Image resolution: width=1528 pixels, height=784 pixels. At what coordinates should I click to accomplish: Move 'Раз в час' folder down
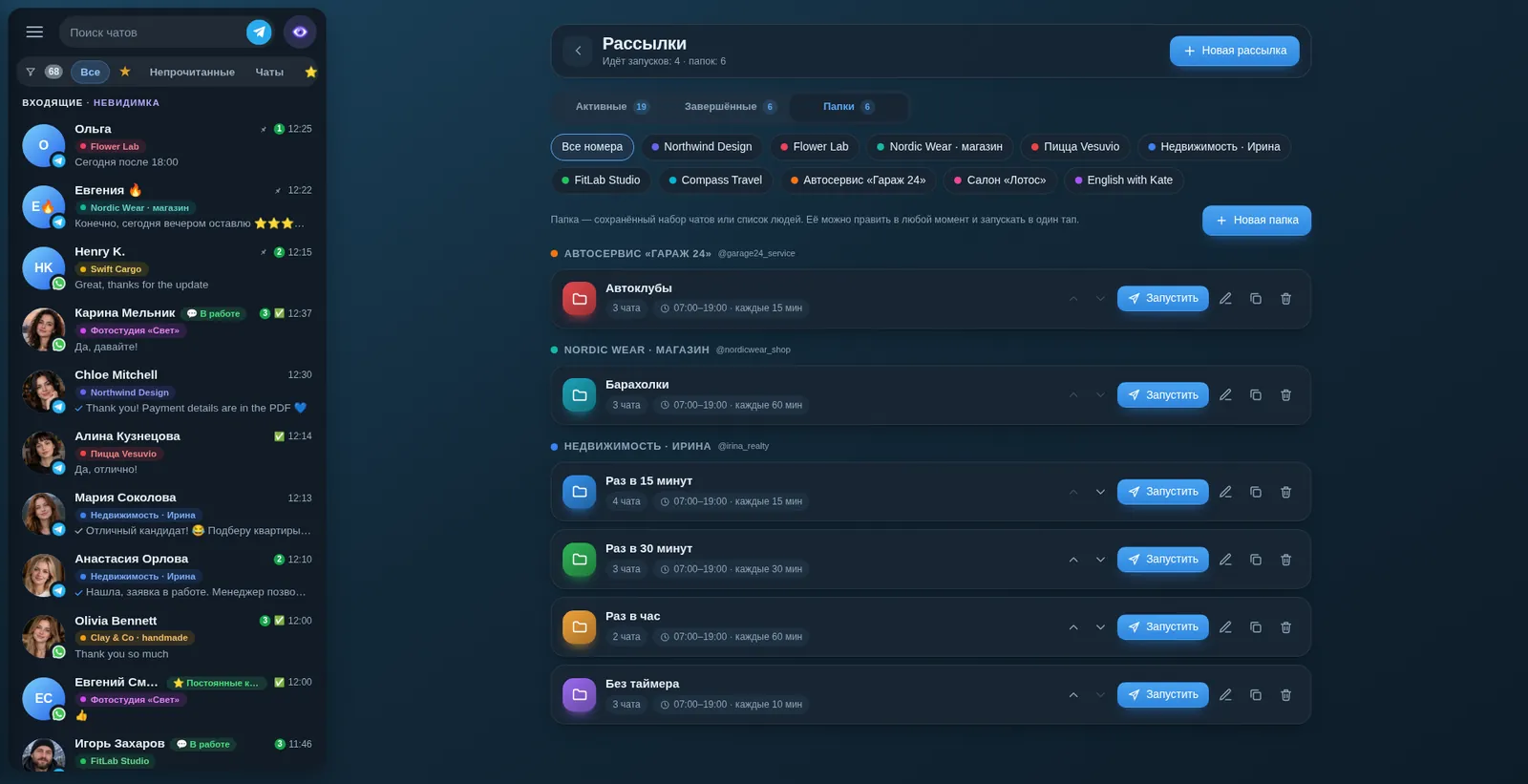pos(1100,627)
